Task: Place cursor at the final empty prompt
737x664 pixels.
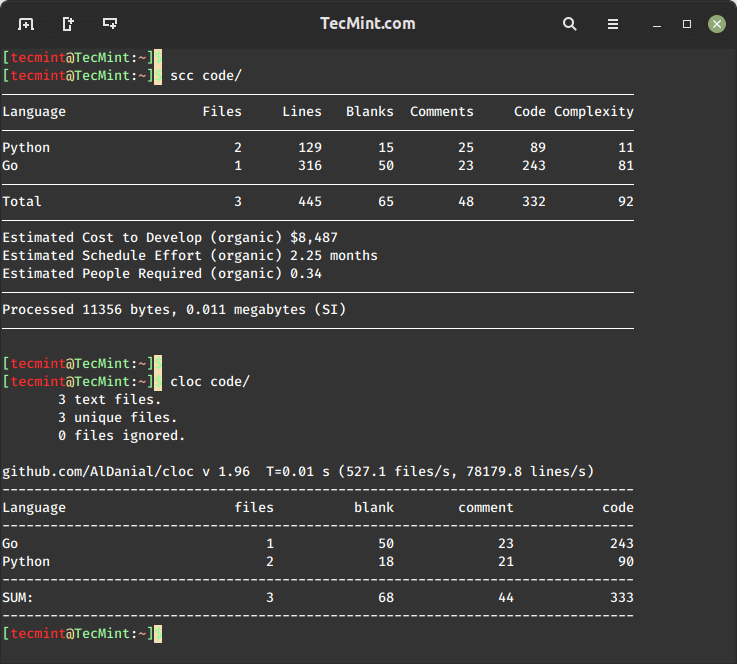Action: [158, 633]
